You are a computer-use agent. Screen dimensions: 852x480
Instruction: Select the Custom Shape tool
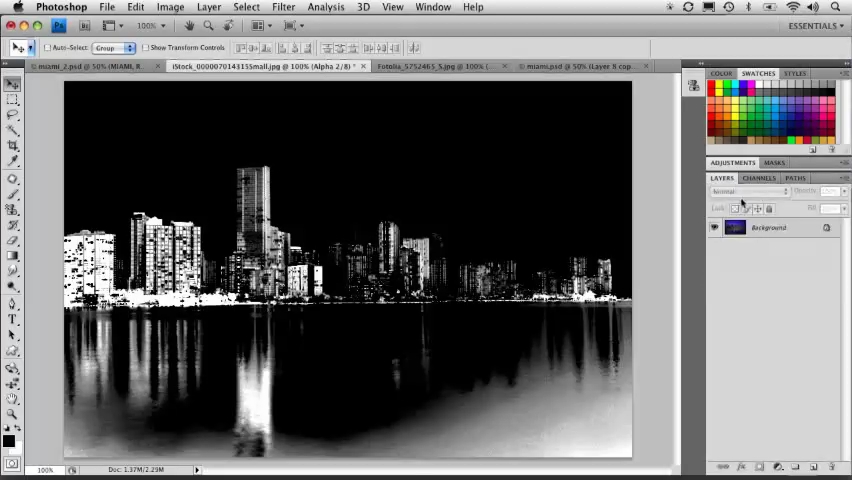tap(12, 351)
